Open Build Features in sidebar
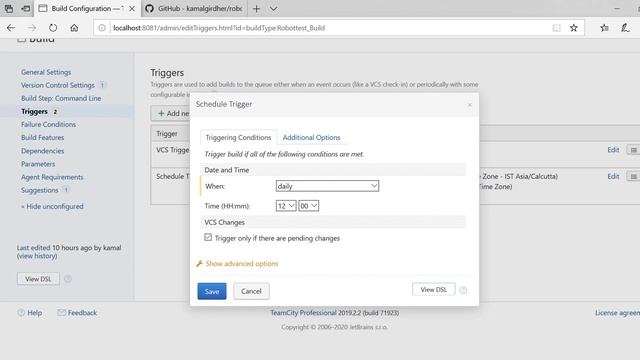The height and width of the screenshot is (360, 640). (x=42, y=137)
